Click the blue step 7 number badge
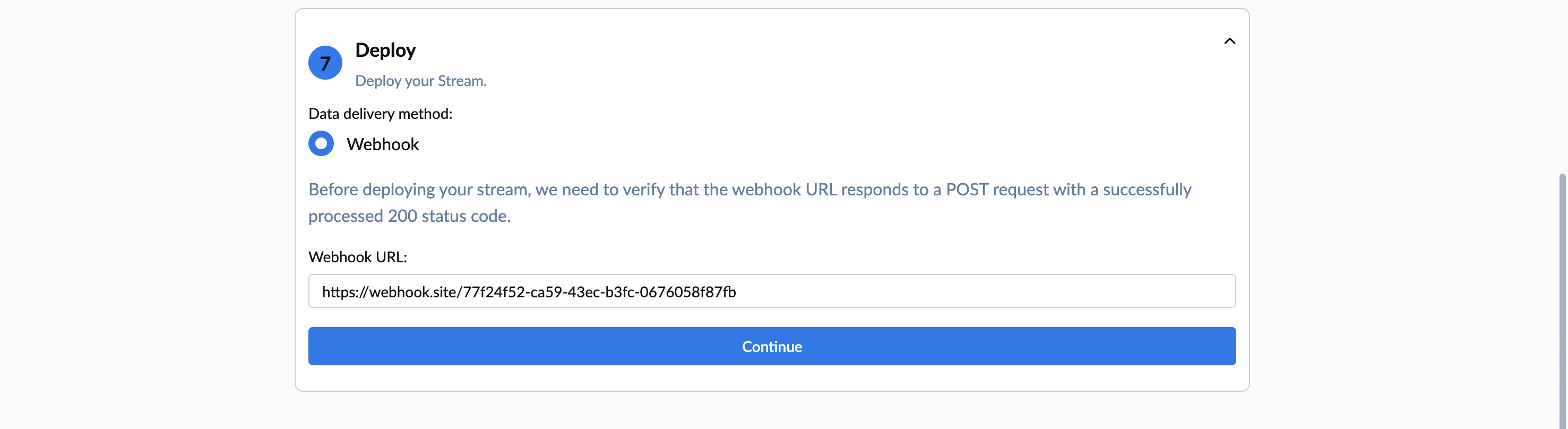This screenshot has height=429, width=1568. pyautogui.click(x=325, y=63)
